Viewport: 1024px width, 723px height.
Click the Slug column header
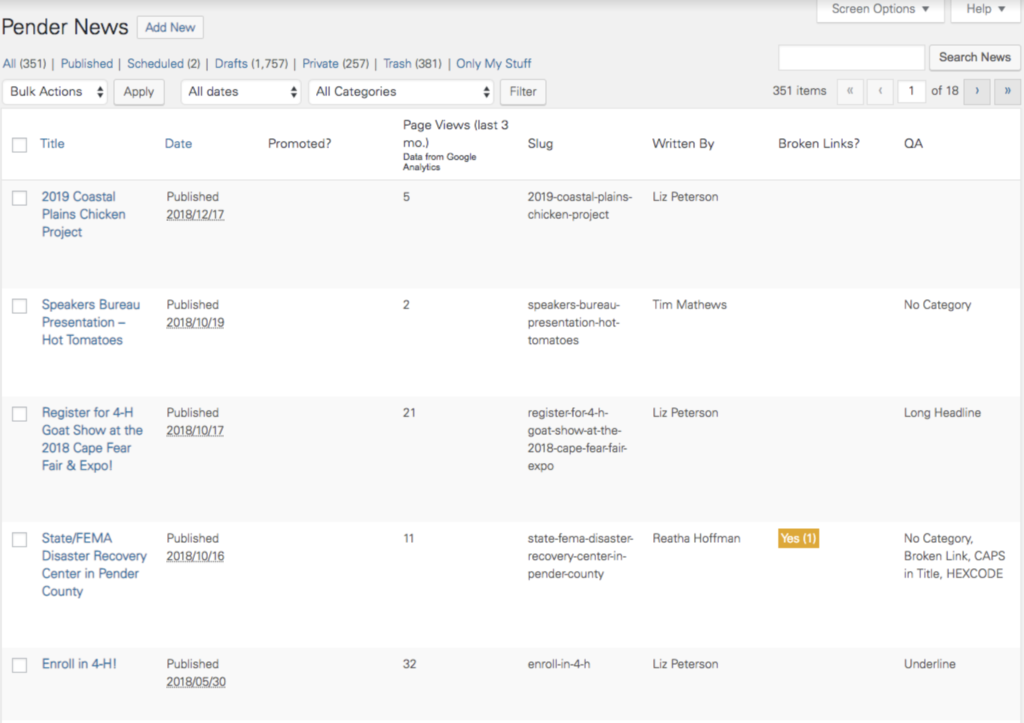tap(540, 144)
